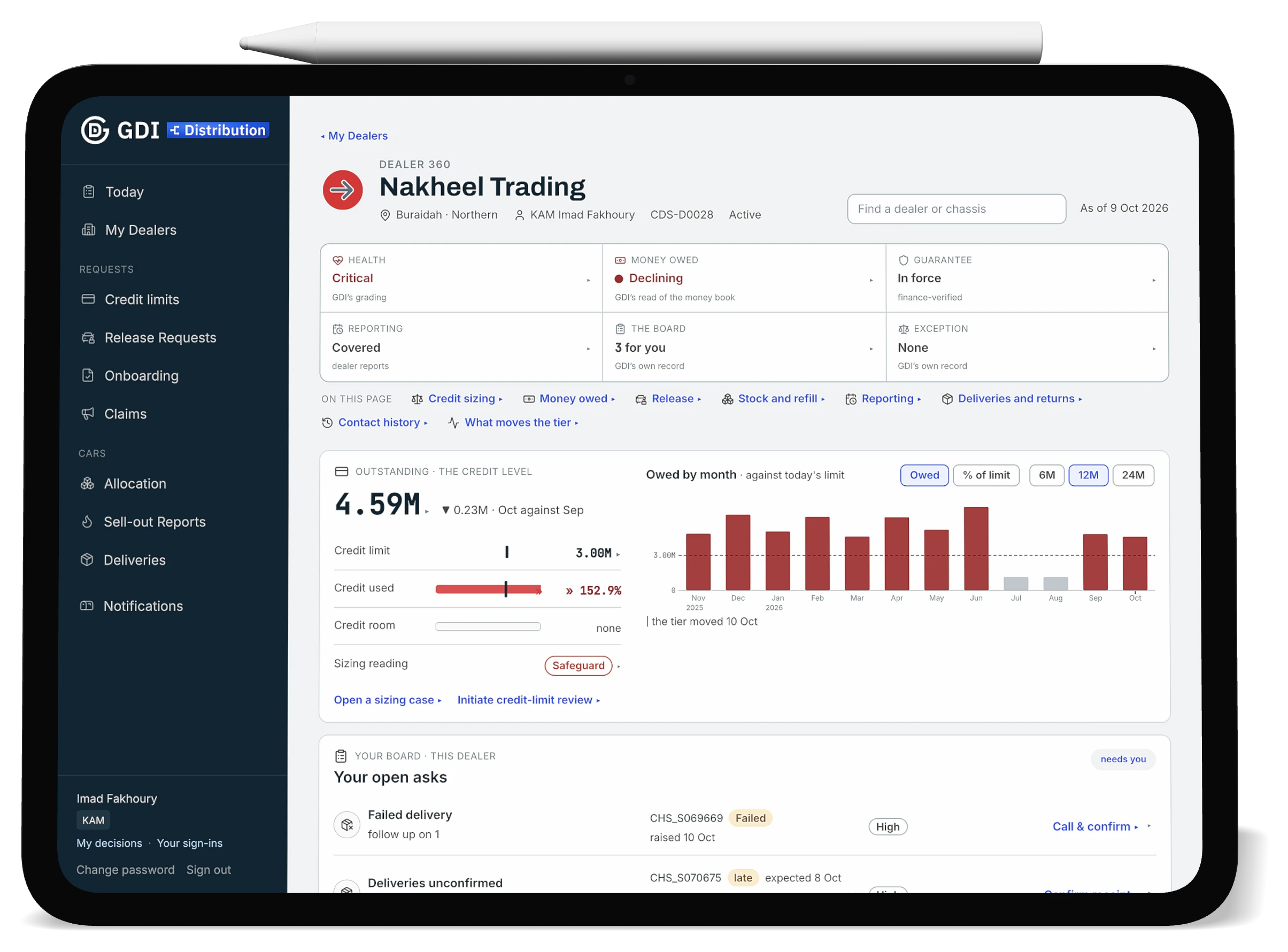Expand The Board 3 for you card
Image resolution: width=1288 pixels, height=952 pixels.
744,347
